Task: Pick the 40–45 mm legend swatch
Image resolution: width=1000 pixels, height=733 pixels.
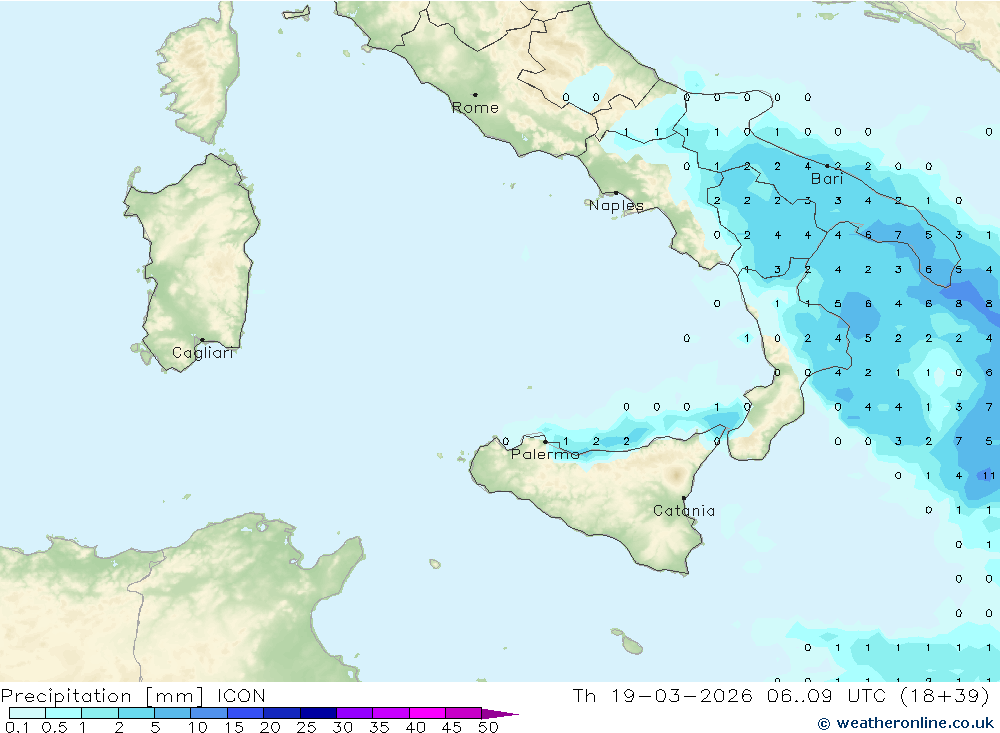Action: click(x=427, y=713)
